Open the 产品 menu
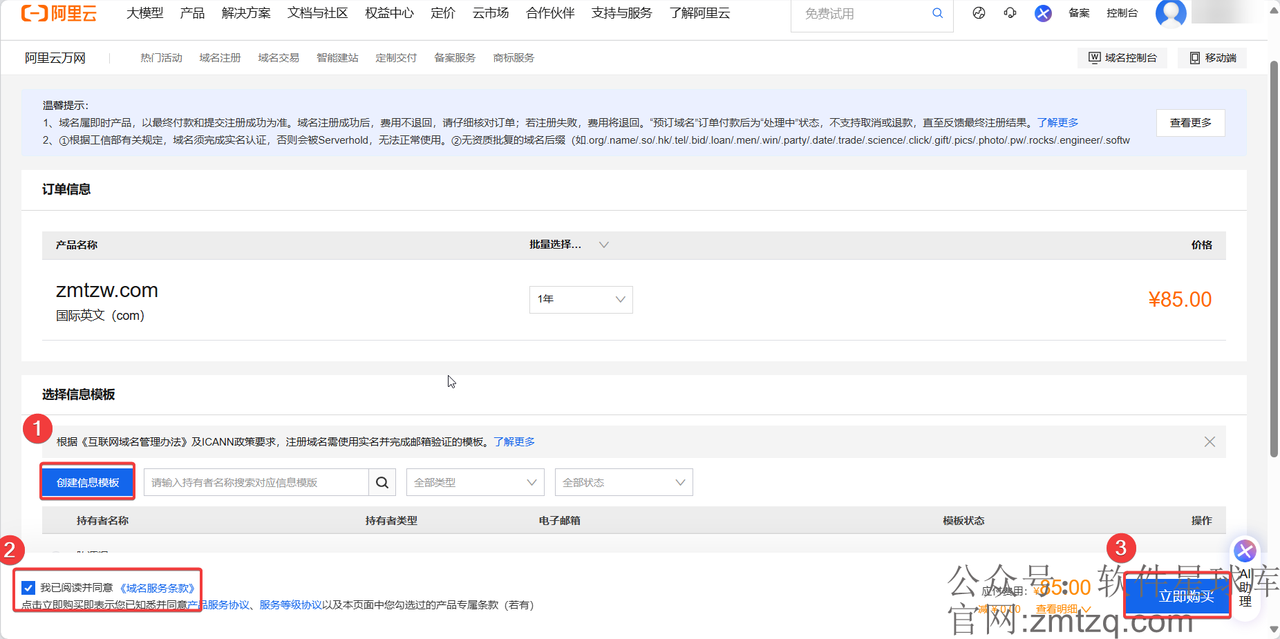 (x=192, y=13)
